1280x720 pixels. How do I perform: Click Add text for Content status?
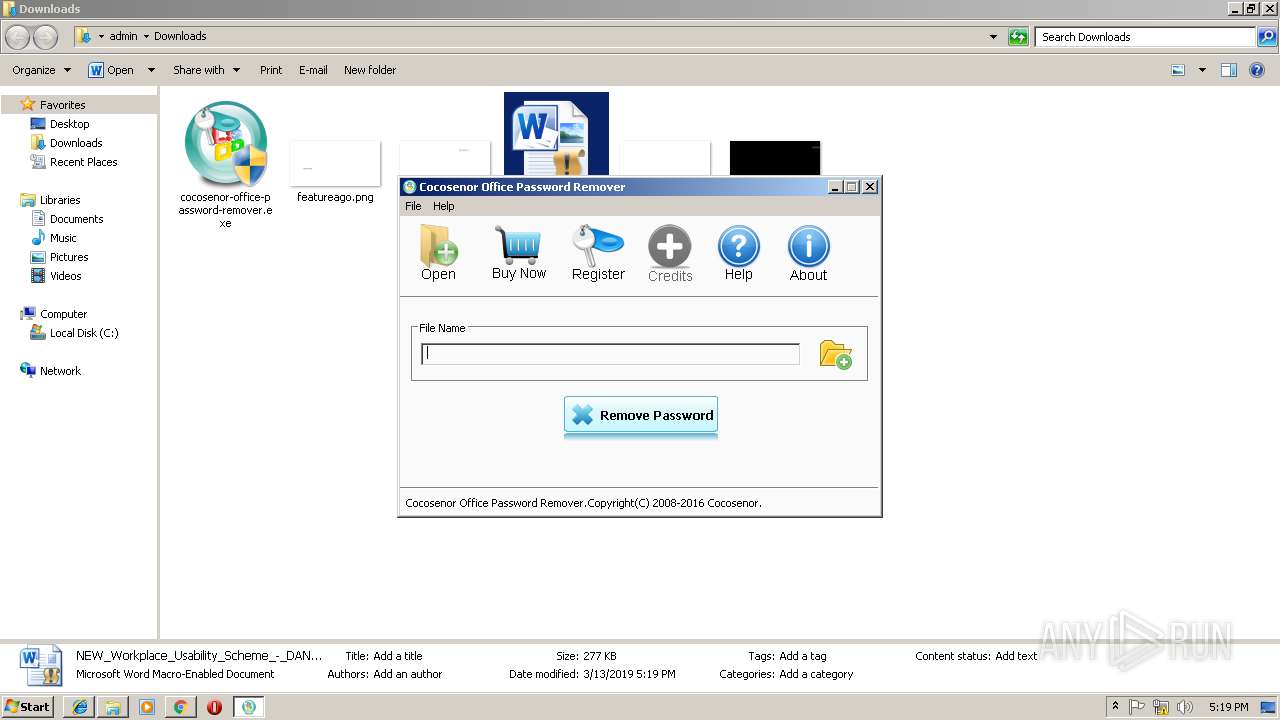1016,656
